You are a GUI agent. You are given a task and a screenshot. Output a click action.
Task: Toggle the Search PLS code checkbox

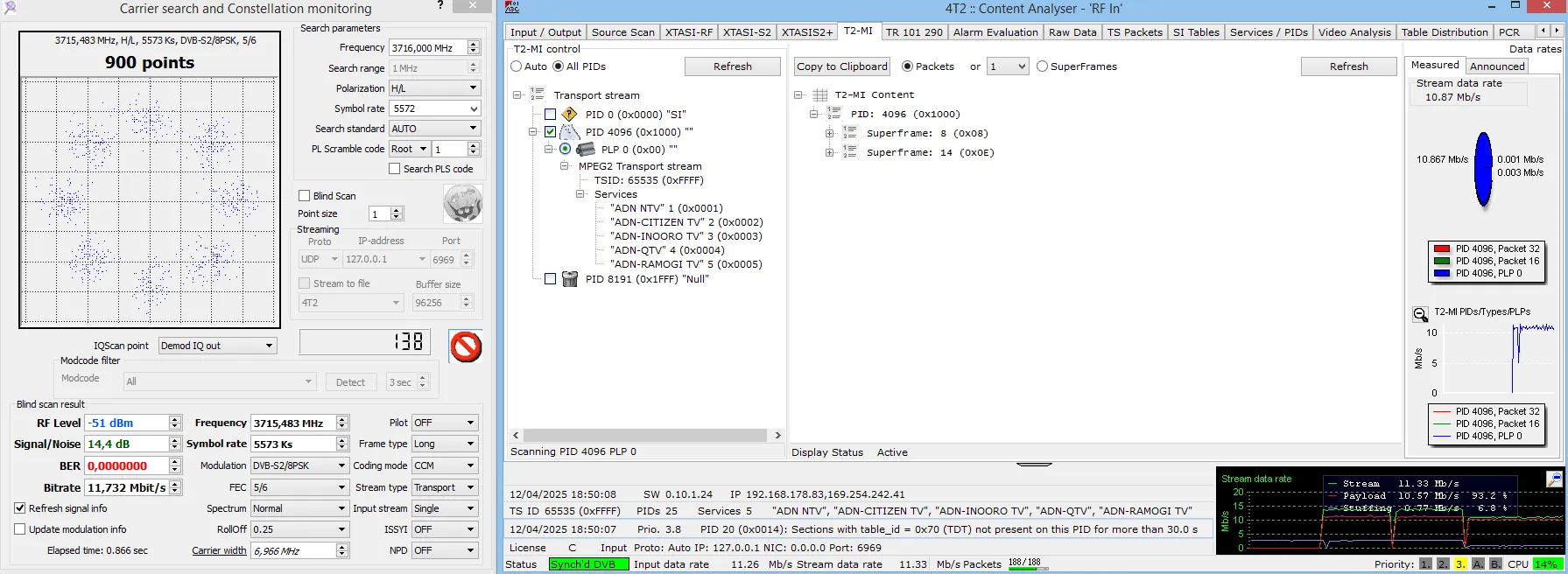point(395,169)
